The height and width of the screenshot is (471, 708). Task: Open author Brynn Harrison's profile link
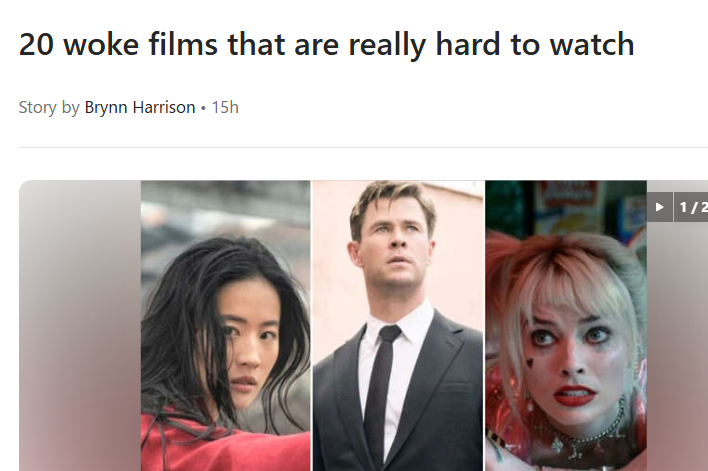pos(140,107)
